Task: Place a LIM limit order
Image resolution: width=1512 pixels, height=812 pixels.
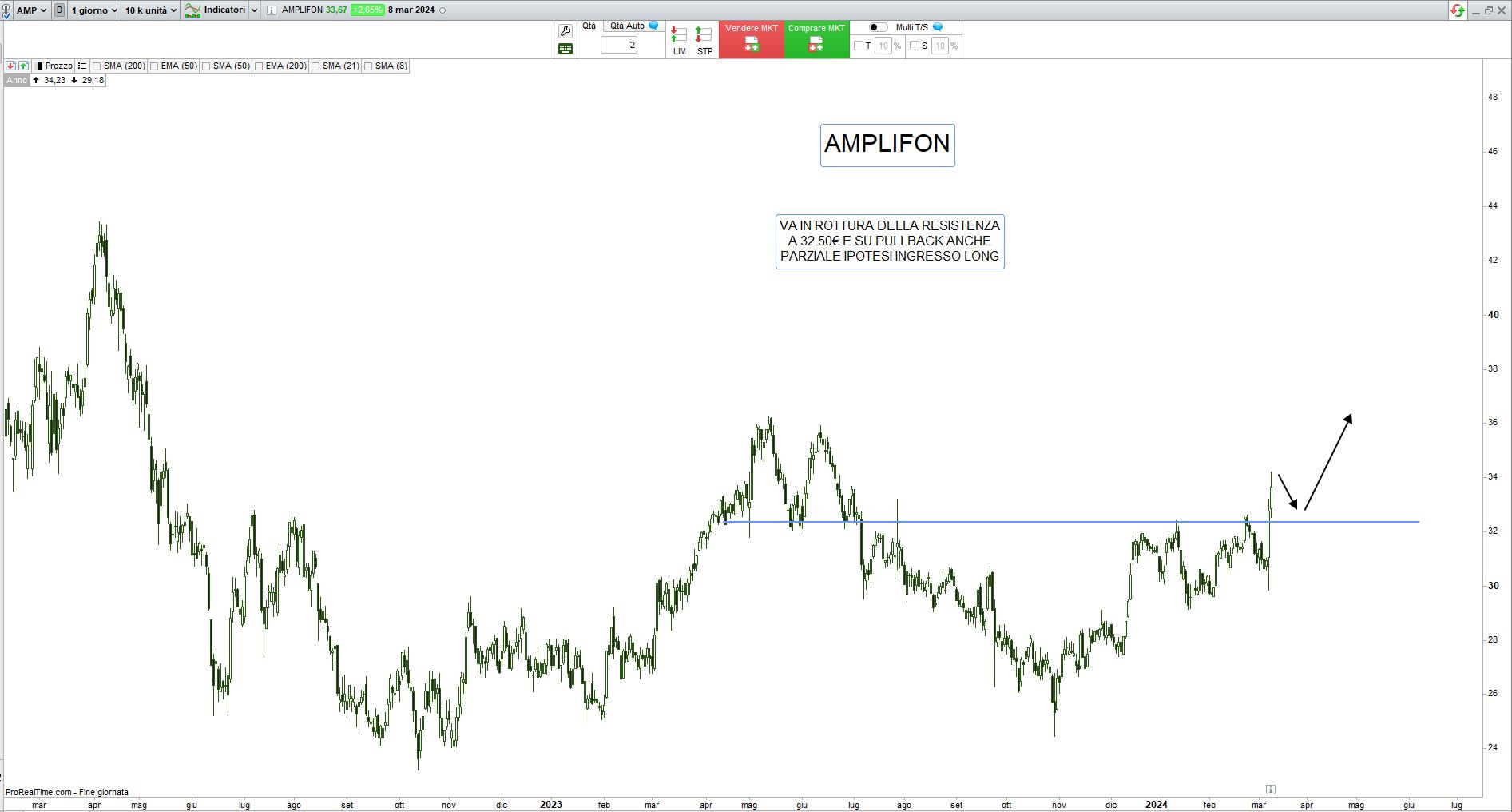Action: (679, 40)
